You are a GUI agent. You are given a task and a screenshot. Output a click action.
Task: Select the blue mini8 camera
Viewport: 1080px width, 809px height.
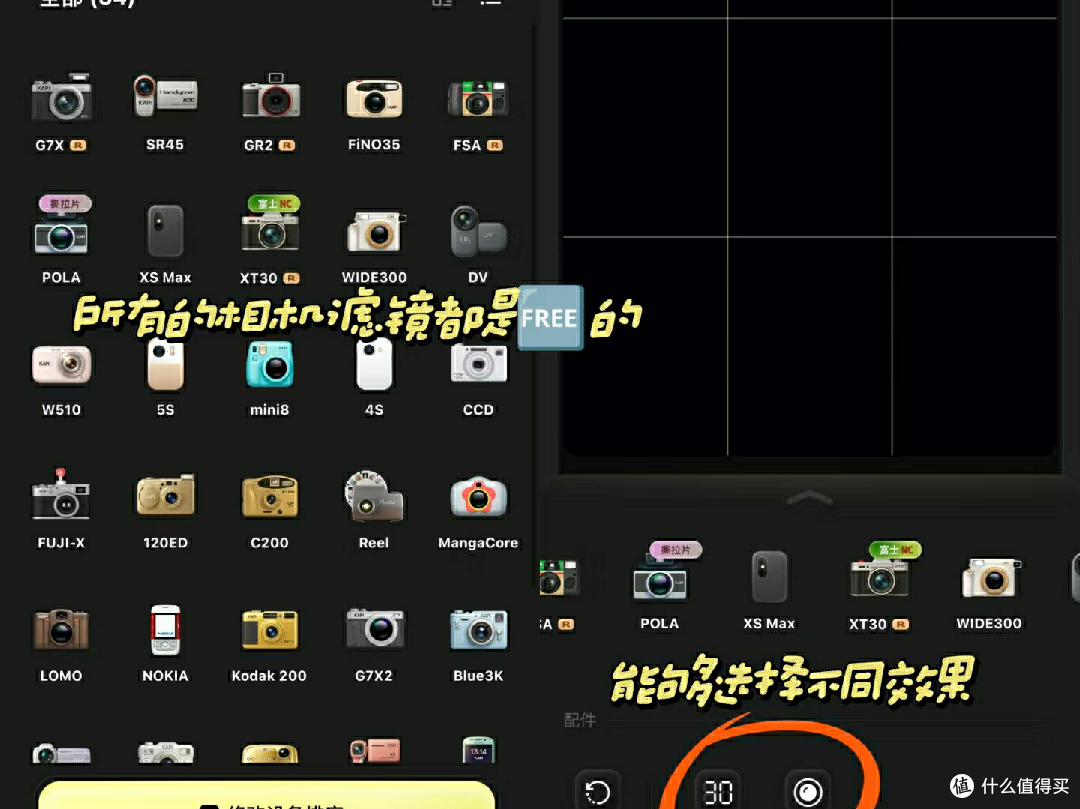coord(269,379)
